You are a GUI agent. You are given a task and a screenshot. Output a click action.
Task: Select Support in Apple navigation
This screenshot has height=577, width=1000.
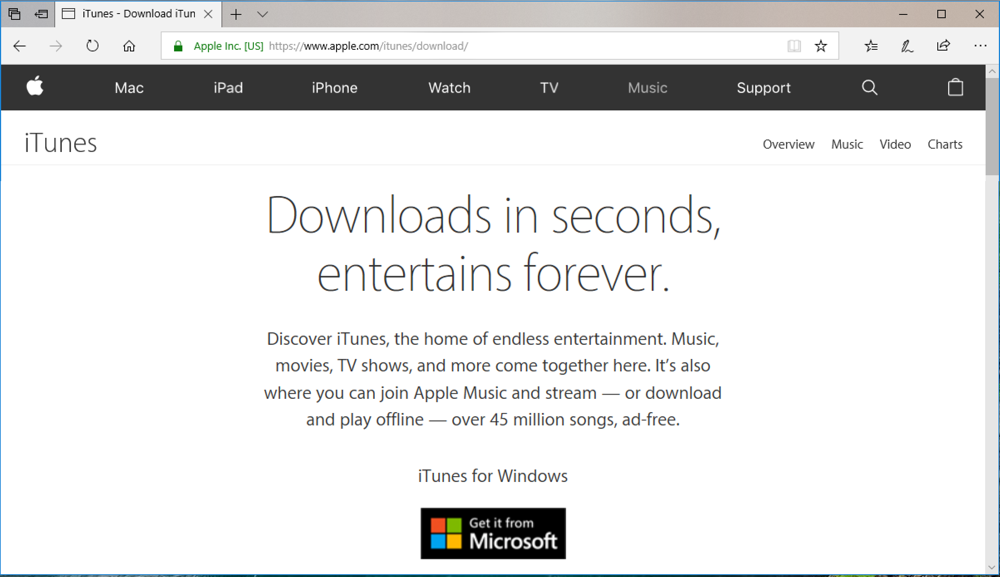pos(763,88)
